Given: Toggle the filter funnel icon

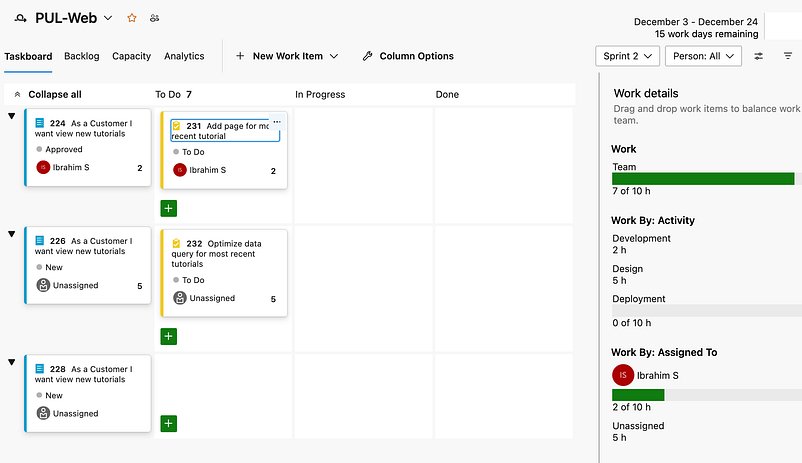Looking at the screenshot, I should pos(788,56).
